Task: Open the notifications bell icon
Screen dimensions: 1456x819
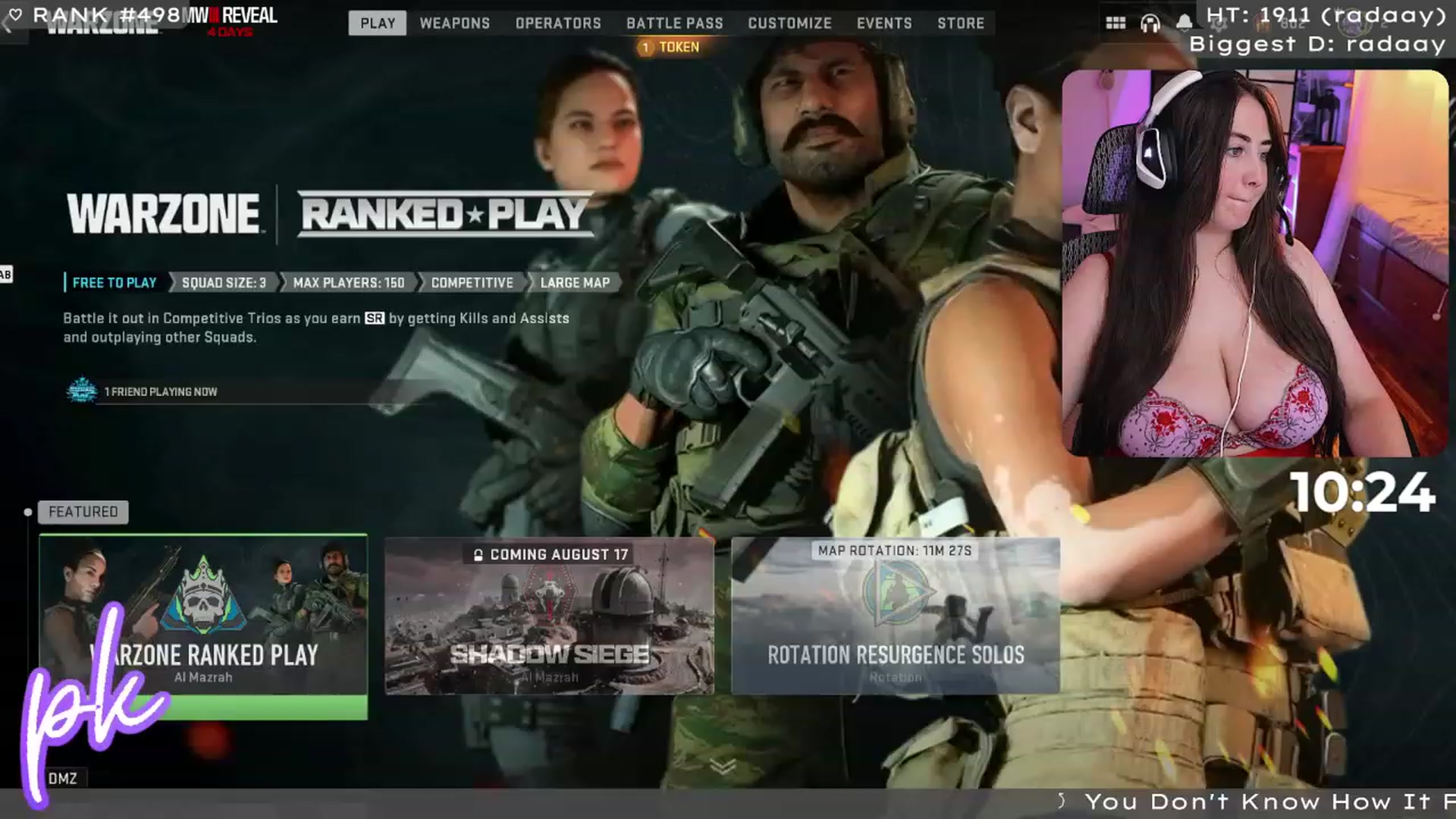Action: click(x=1184, y=24)
